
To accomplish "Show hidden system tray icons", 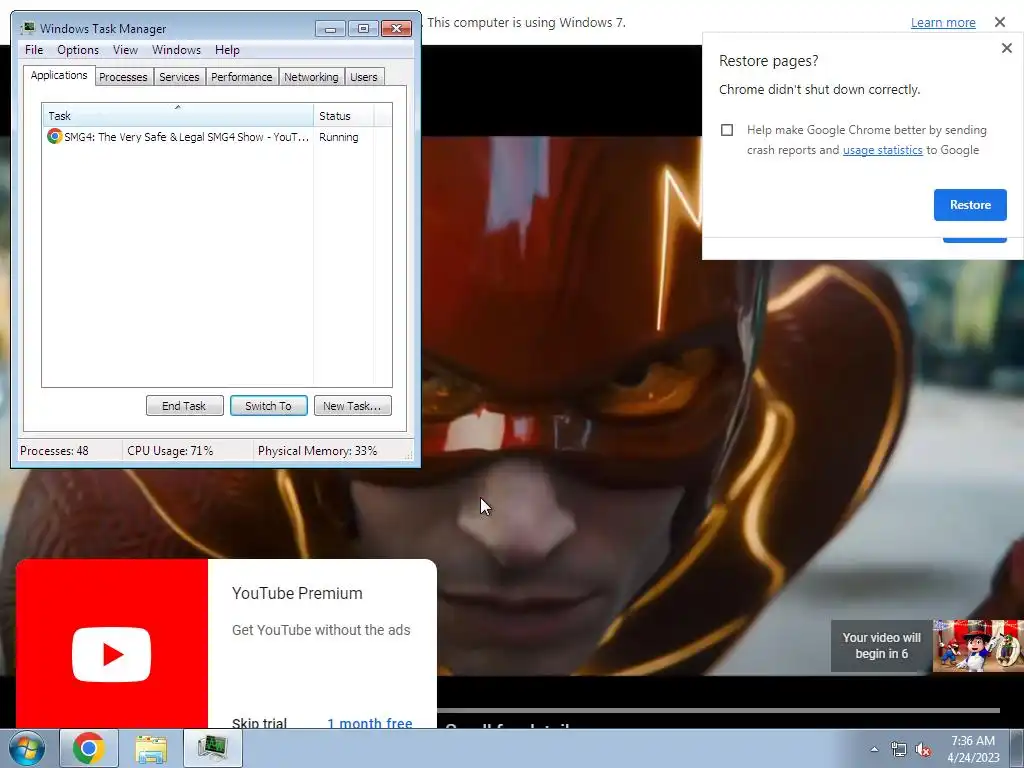I will [874, 749].
